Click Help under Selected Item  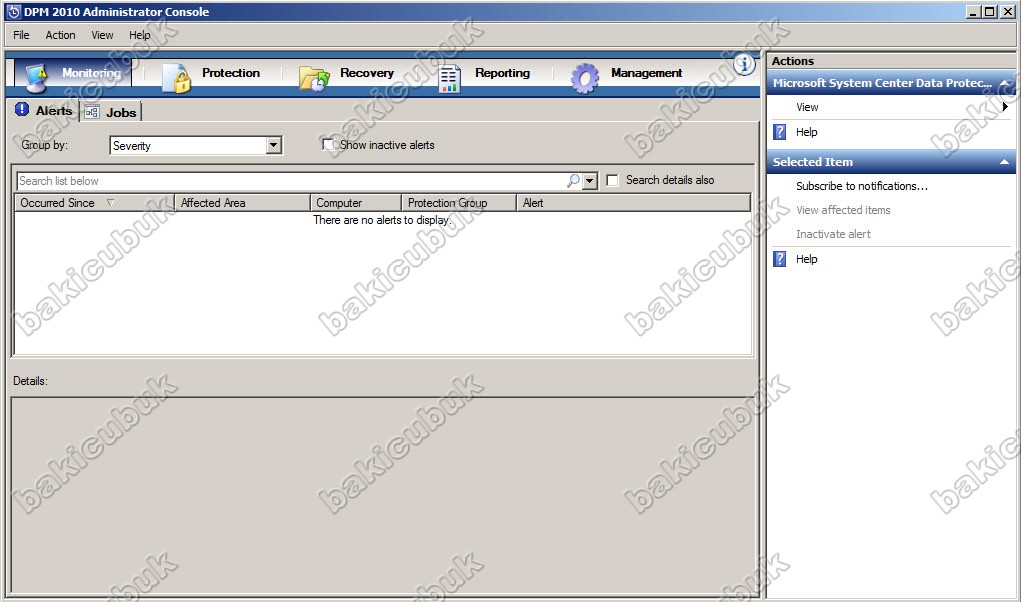point(806,259)
